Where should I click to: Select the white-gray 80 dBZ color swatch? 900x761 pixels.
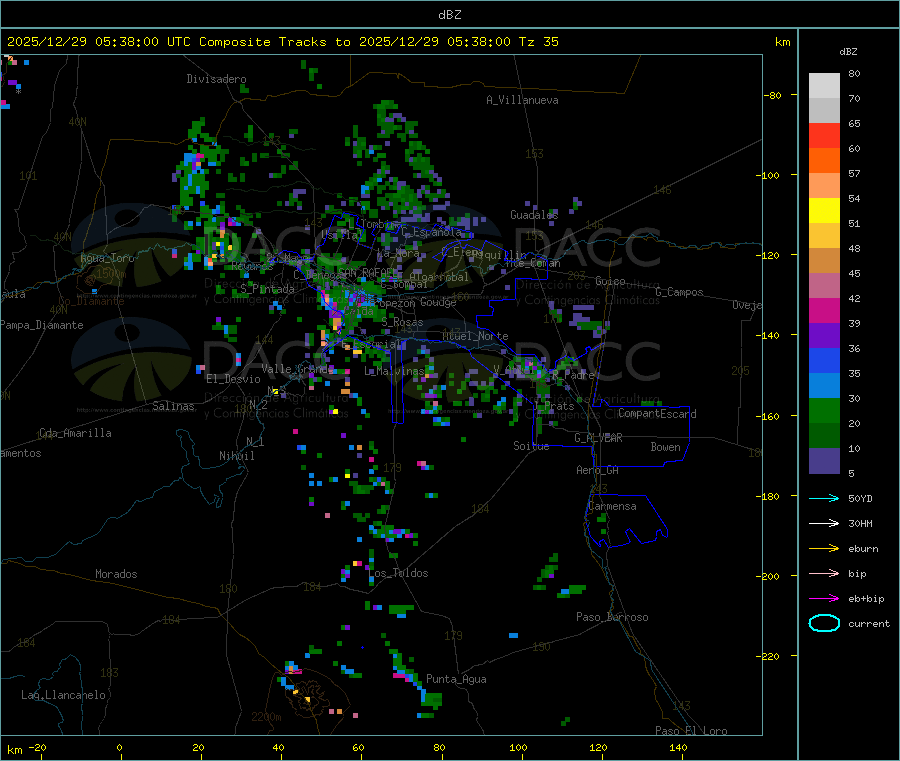coord(824,86)
